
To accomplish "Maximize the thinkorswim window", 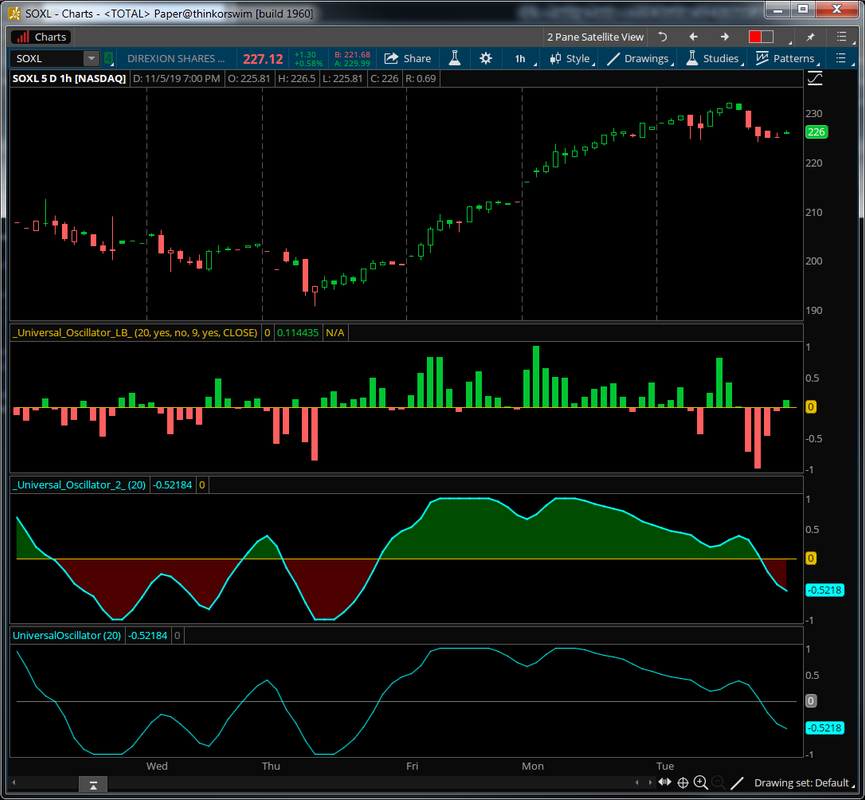I will [x=803, y=9].
